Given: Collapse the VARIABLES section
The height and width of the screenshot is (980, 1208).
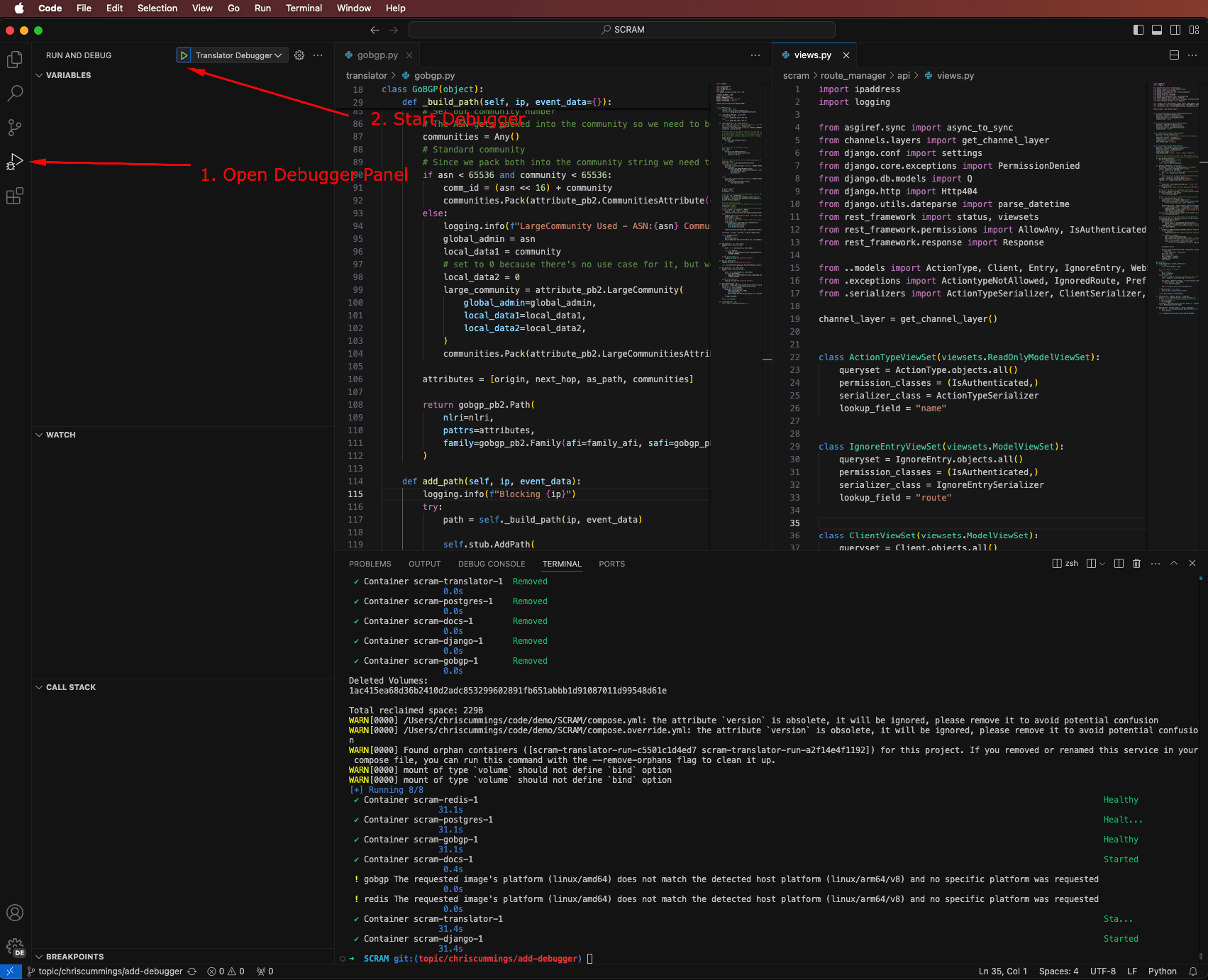Looking at the screenshot, I should [68, 75].
